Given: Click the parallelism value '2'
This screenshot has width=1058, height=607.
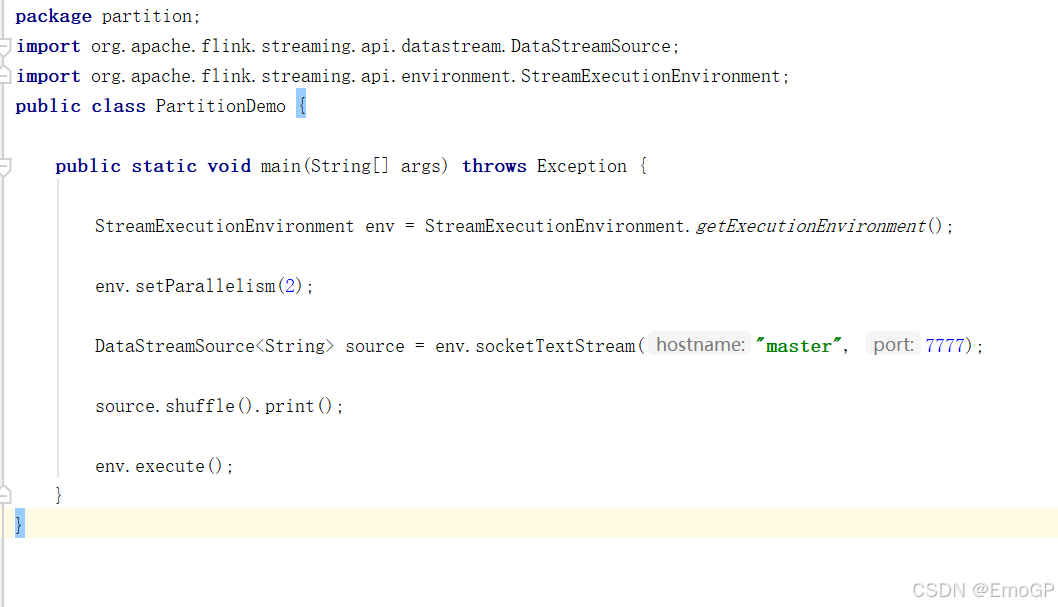Looking at the screenshot, I should point(290,286).
